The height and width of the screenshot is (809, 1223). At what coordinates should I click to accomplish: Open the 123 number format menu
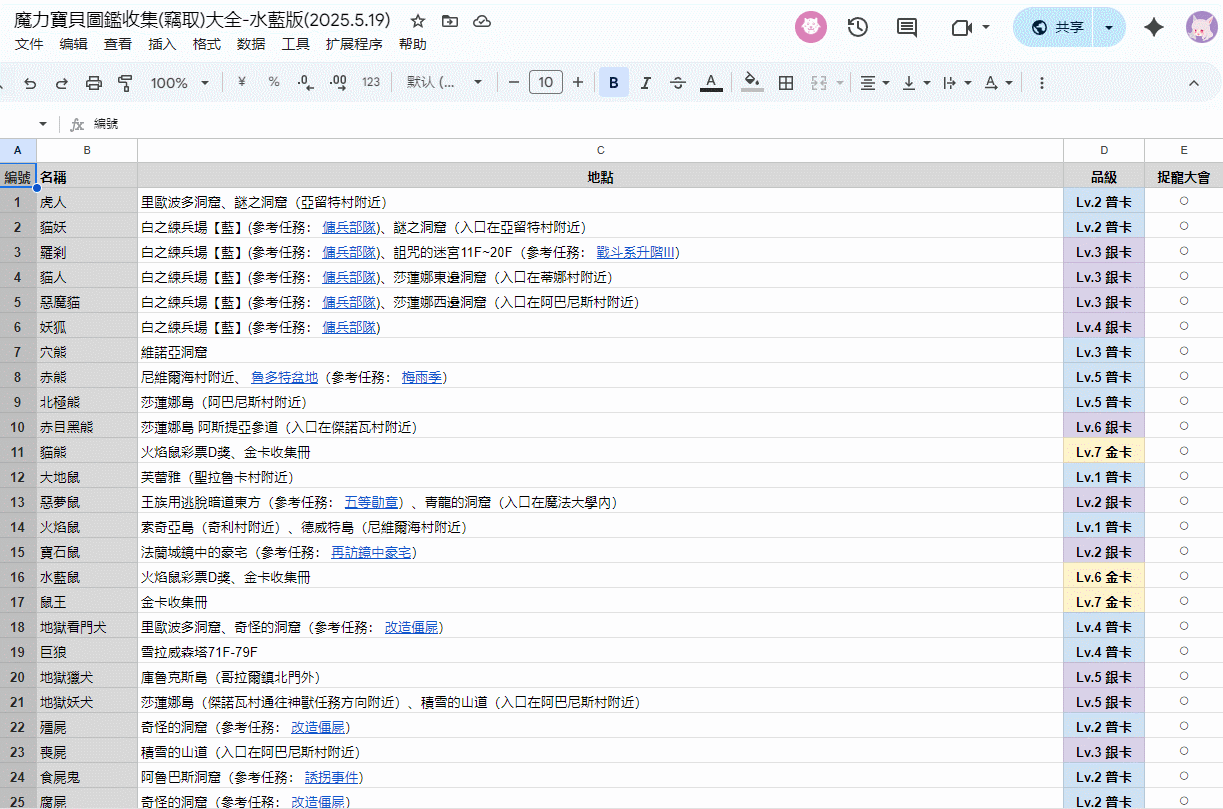[x=371, y=82]
